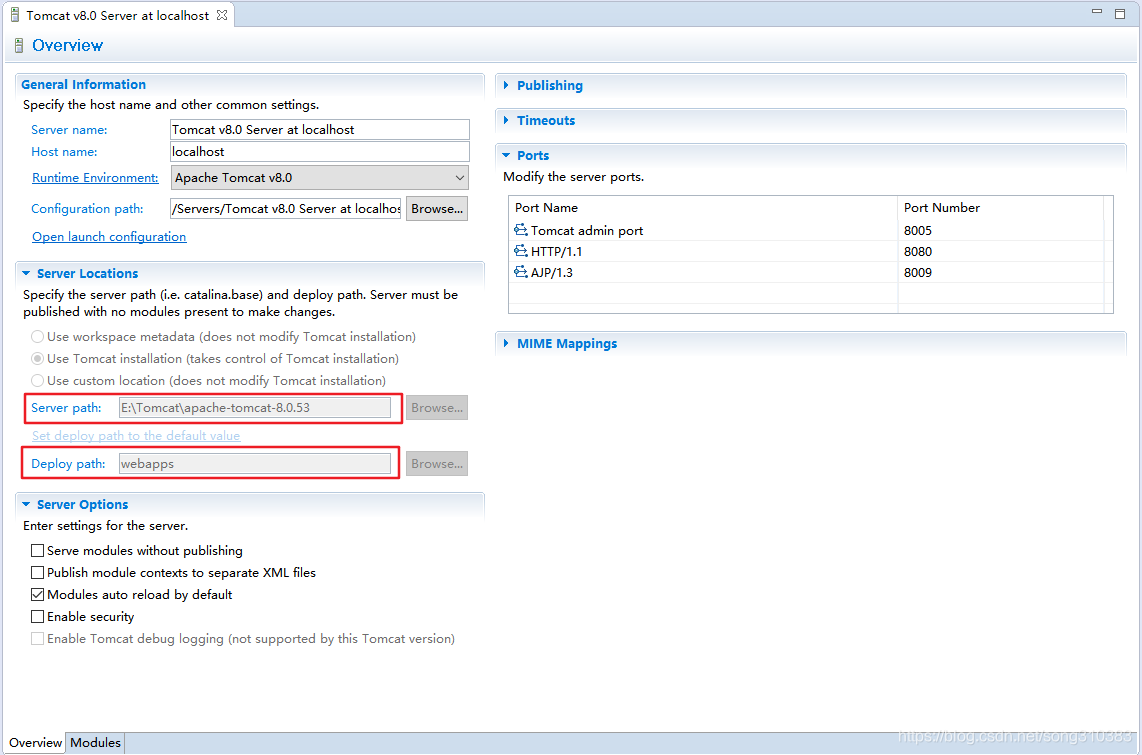Click the Tomcat admin port name

587,230
